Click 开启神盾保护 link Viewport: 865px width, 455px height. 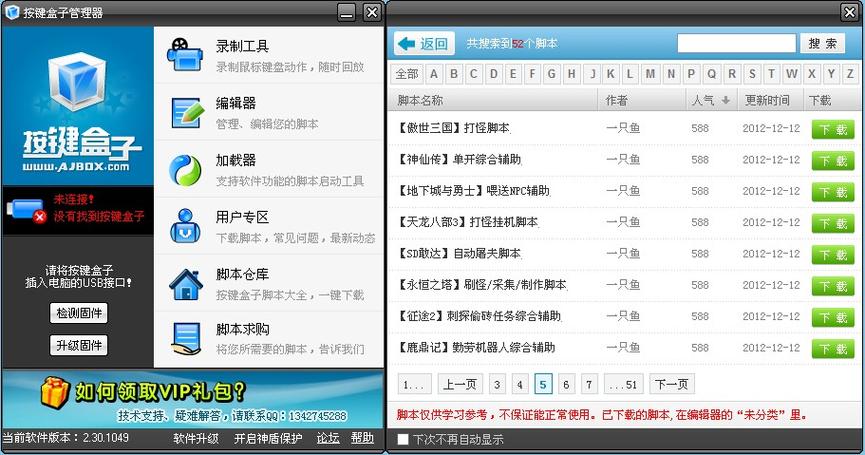(268, 439)
